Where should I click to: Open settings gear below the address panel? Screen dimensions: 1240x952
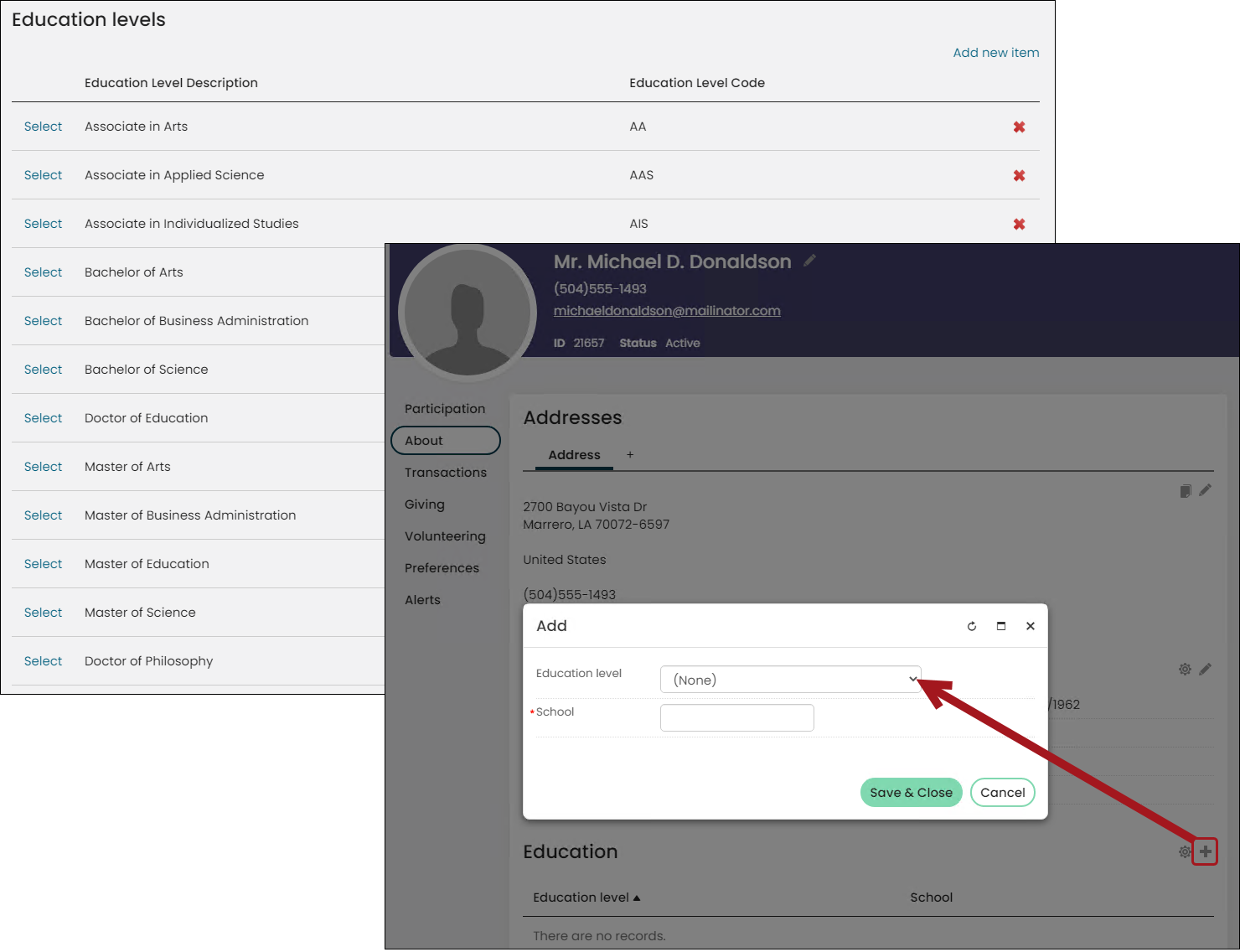[1185, 669]
